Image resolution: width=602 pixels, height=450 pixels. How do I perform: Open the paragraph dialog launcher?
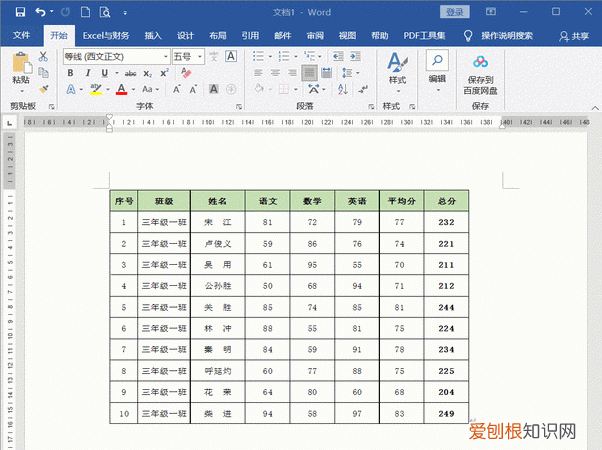click(371, 106)
